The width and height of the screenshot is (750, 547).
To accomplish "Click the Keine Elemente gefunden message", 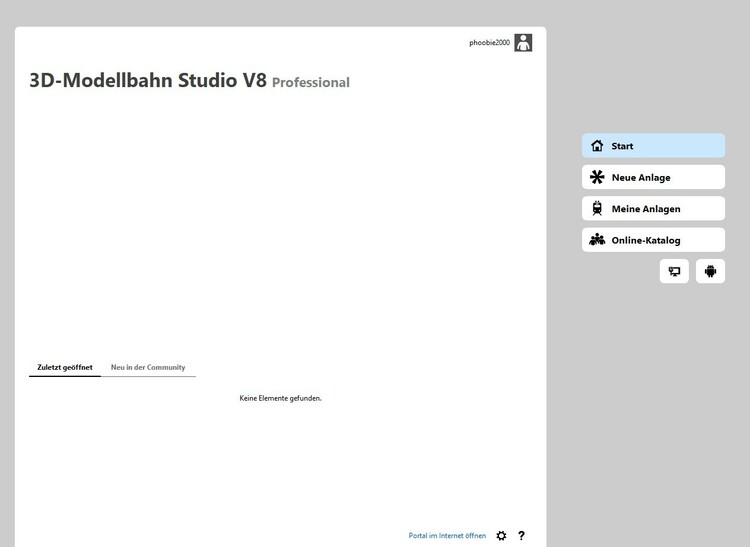I will (280, 398).
